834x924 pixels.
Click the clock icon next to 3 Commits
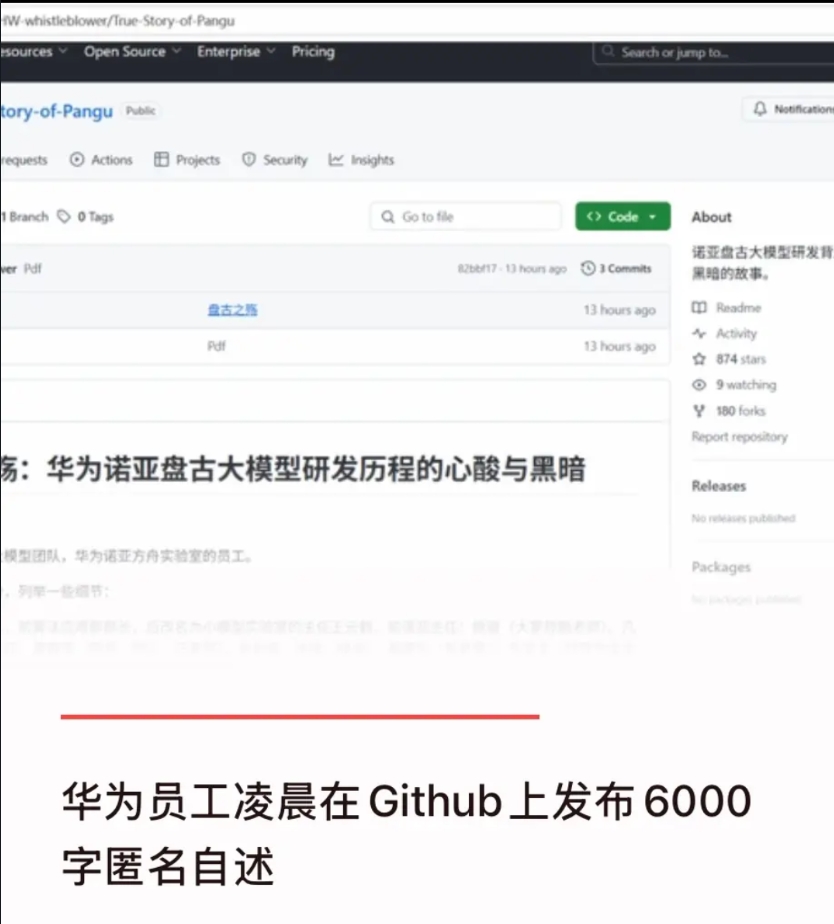click(588, 269)
